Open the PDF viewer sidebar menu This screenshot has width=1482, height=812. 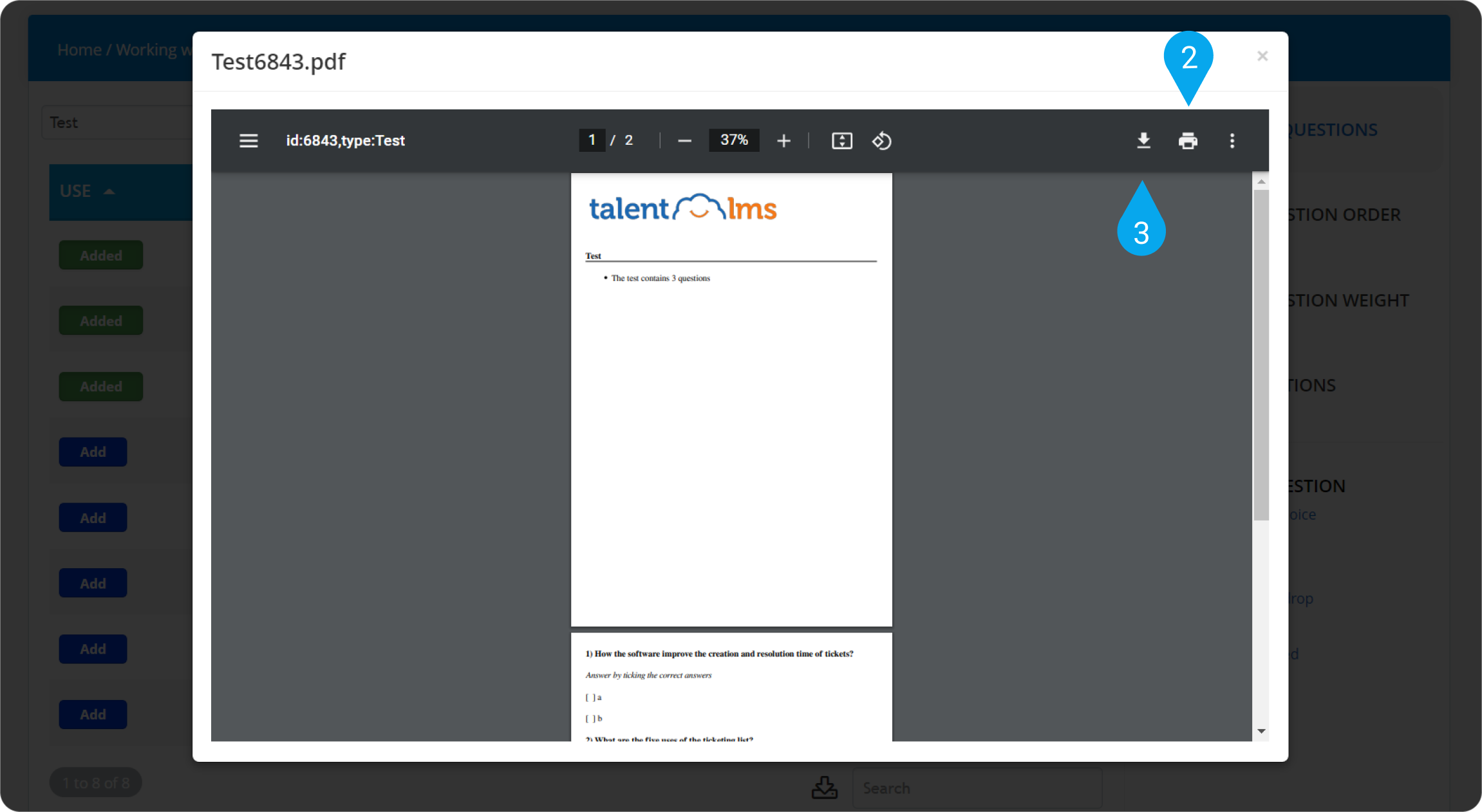pos(249,140)
